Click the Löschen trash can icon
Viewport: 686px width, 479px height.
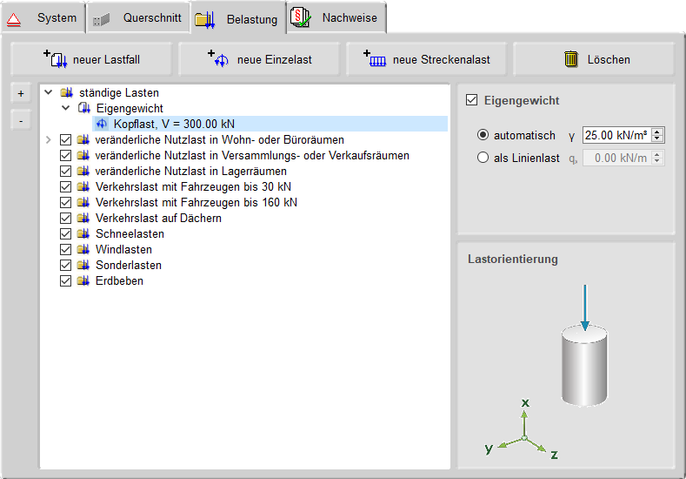coord(571,59)
